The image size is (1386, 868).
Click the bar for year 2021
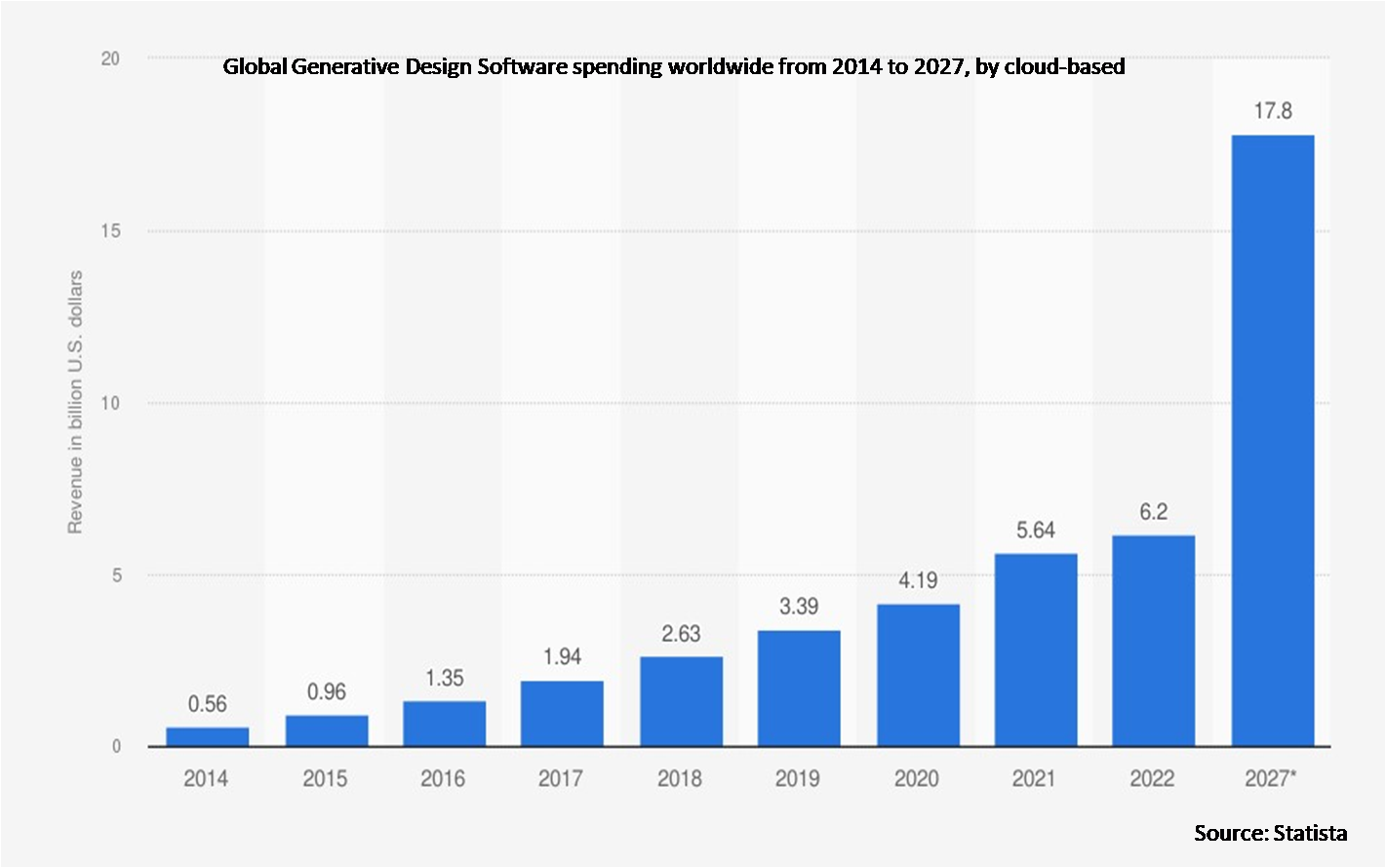coord(1035,651)
